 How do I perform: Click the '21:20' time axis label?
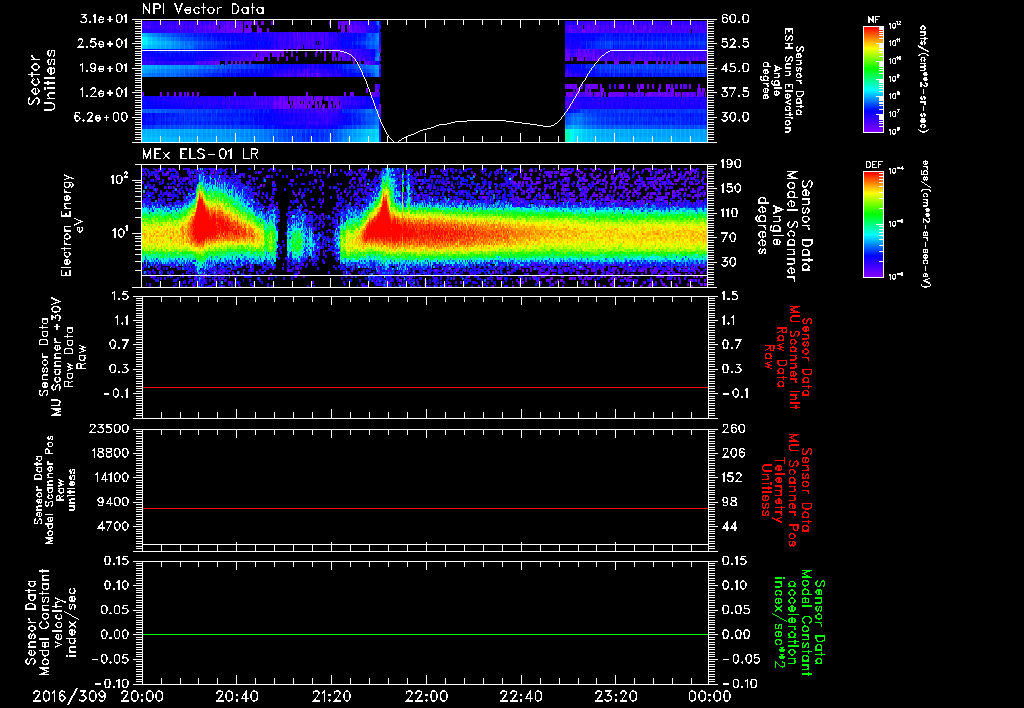click(x=331, y=696)
